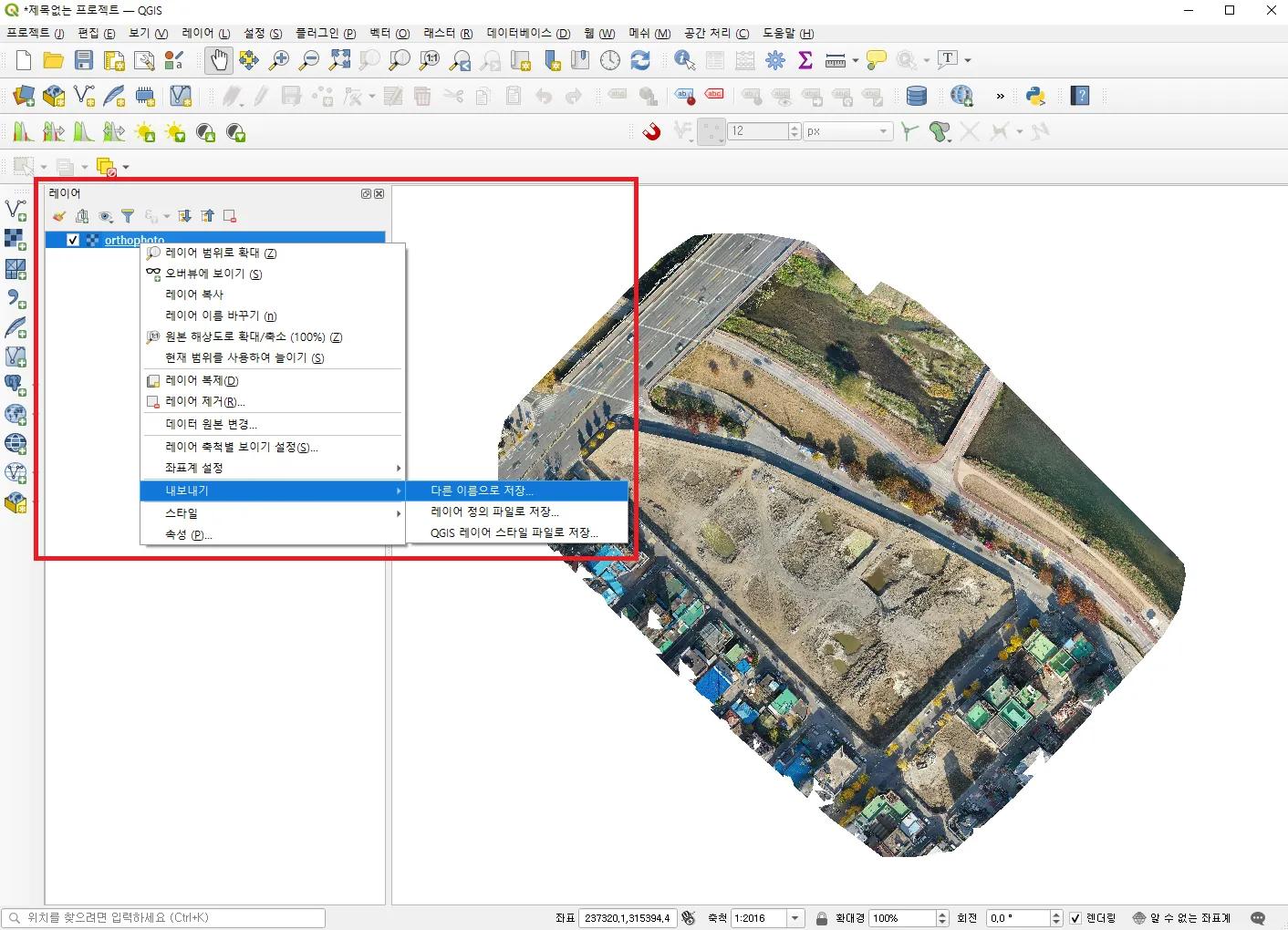This screenshot has height=930, width=1288.
Task: Click 알 수 없는 좌표계 CRS button
Action: [x=1181, y=918]
